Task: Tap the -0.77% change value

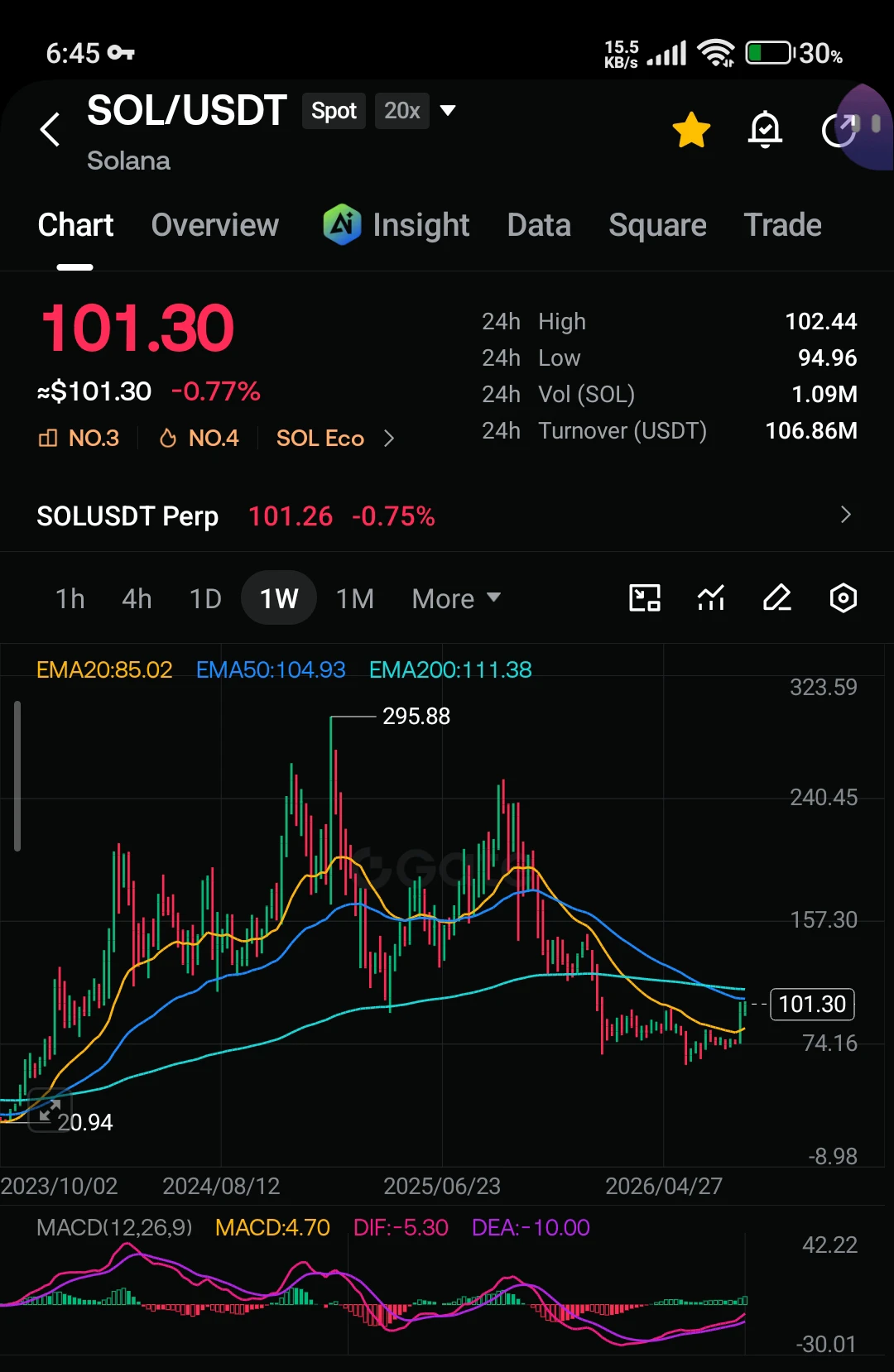Action: point(216,391)
